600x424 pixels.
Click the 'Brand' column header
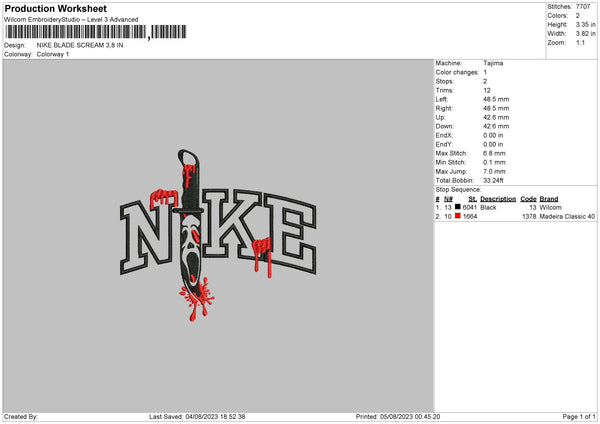tap(549, 199)
